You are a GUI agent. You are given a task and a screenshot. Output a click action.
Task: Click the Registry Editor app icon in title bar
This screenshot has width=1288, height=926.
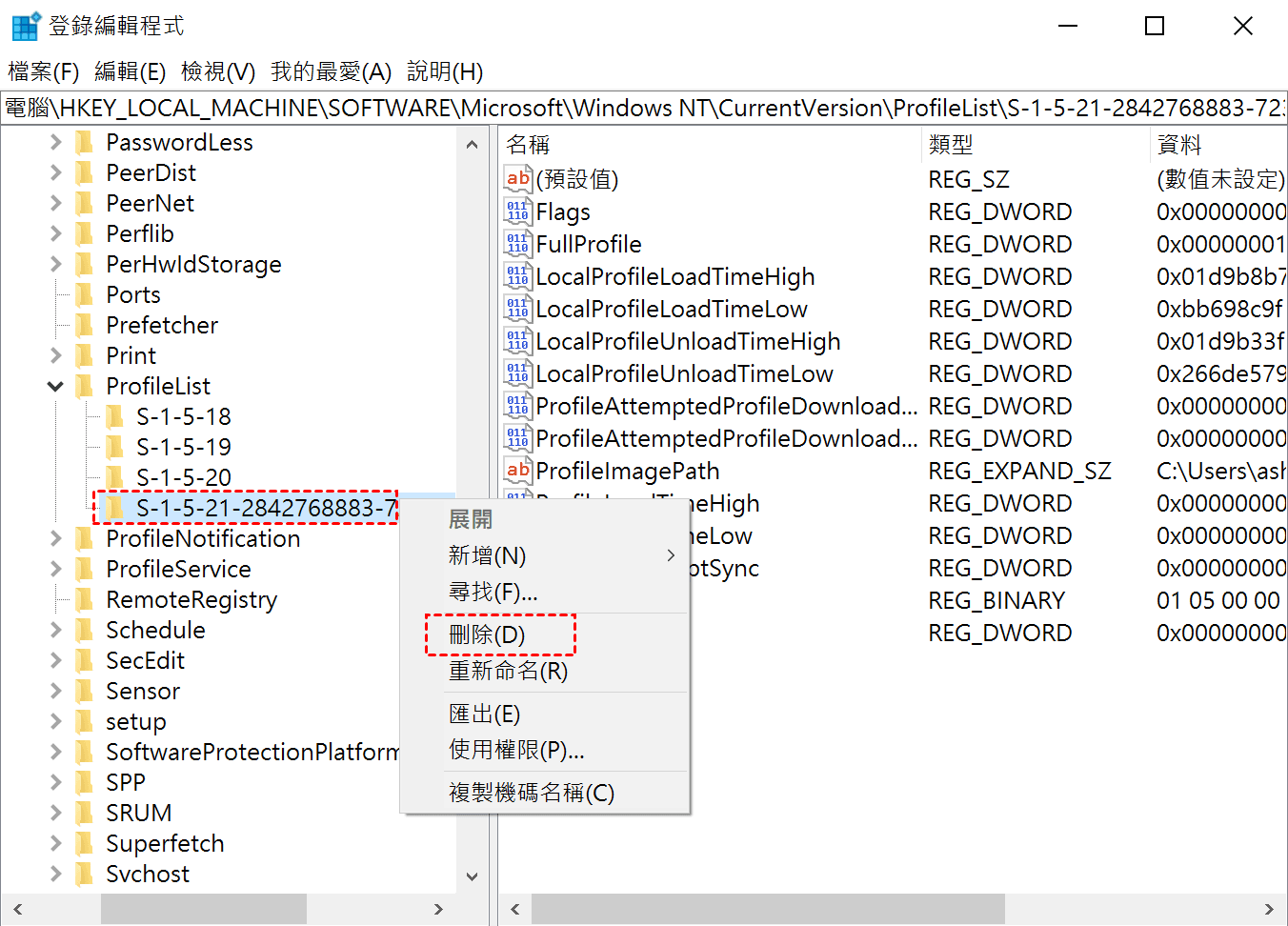click(25, 26)
